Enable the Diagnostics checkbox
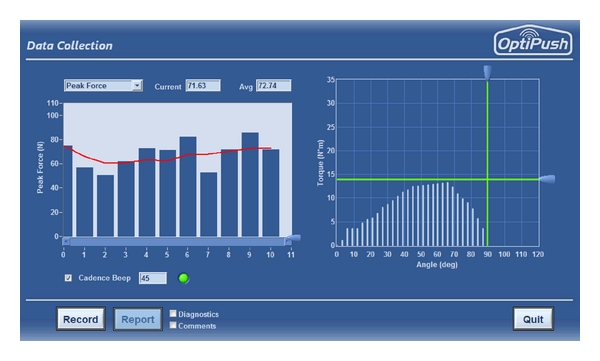 (x=173, y=314)
